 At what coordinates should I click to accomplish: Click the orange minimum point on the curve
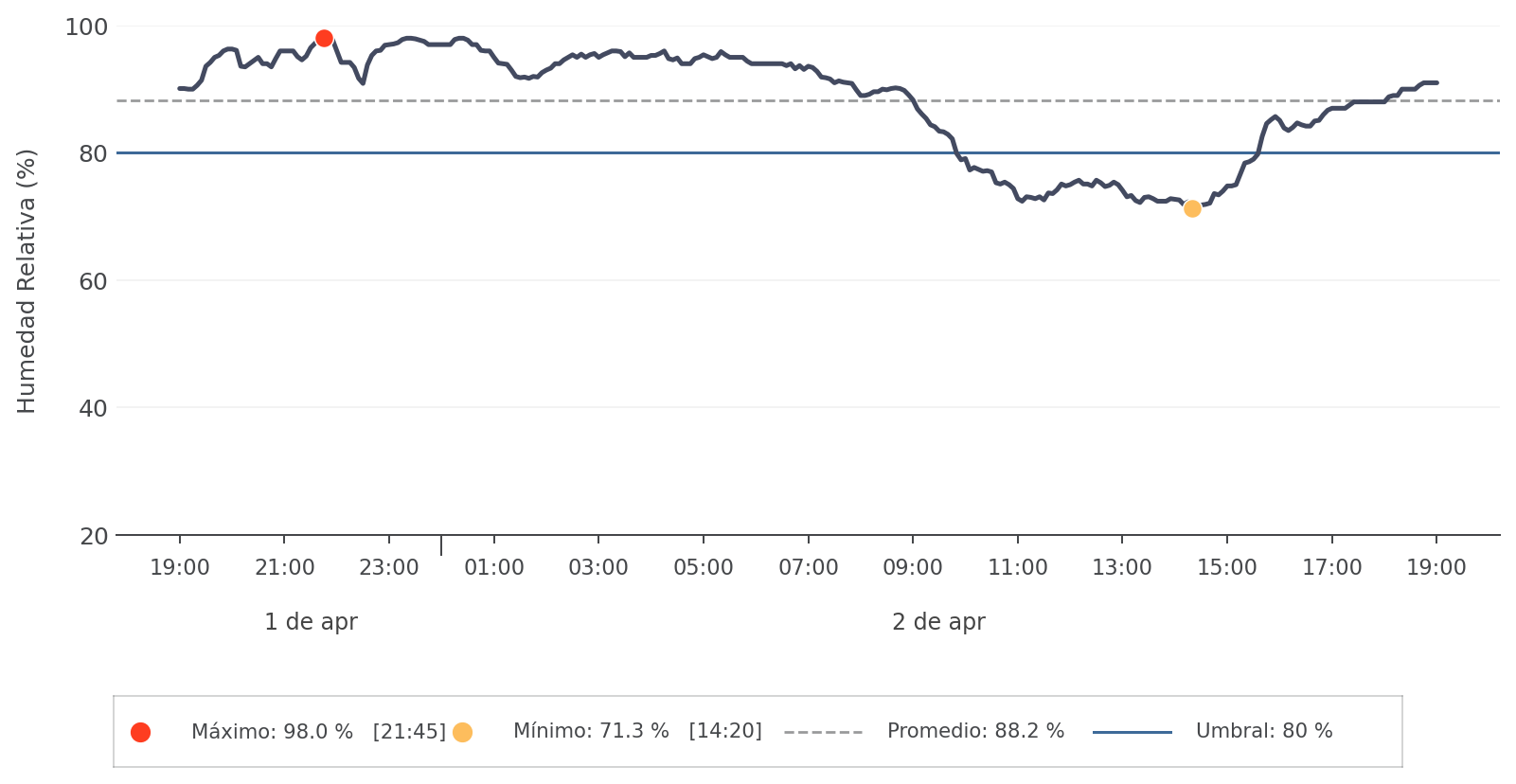(1192, 208)
